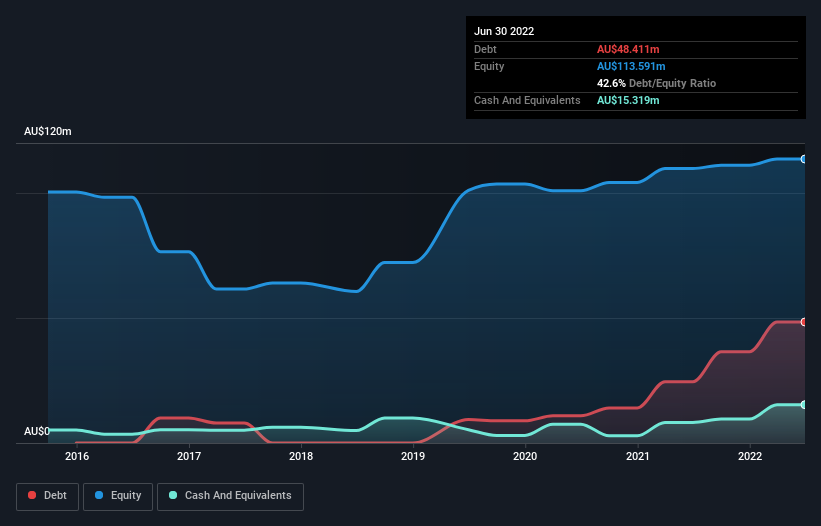Toggle the Equity legend button
The image size is (821, 526).
(x=118, y=496)
